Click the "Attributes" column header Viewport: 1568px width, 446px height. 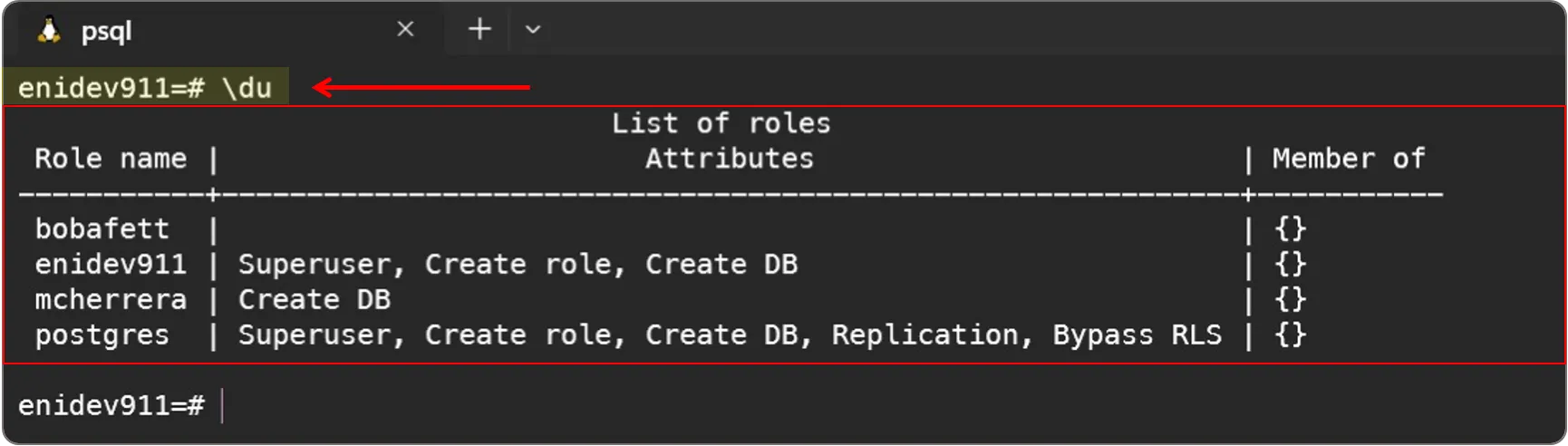(x=729, y=159)
